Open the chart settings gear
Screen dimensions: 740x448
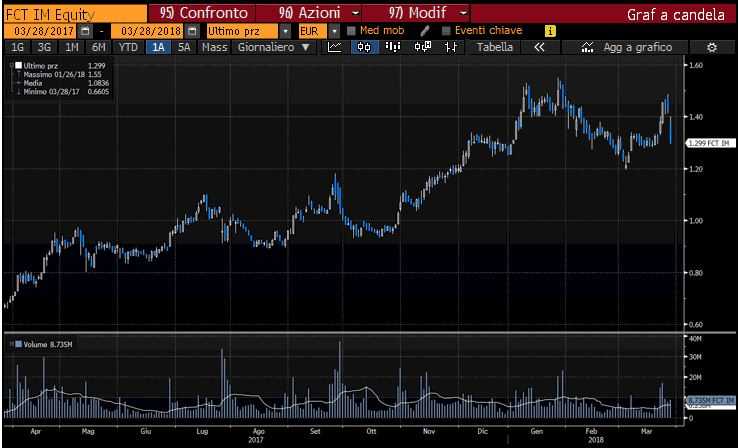click(x=712, y=47)
